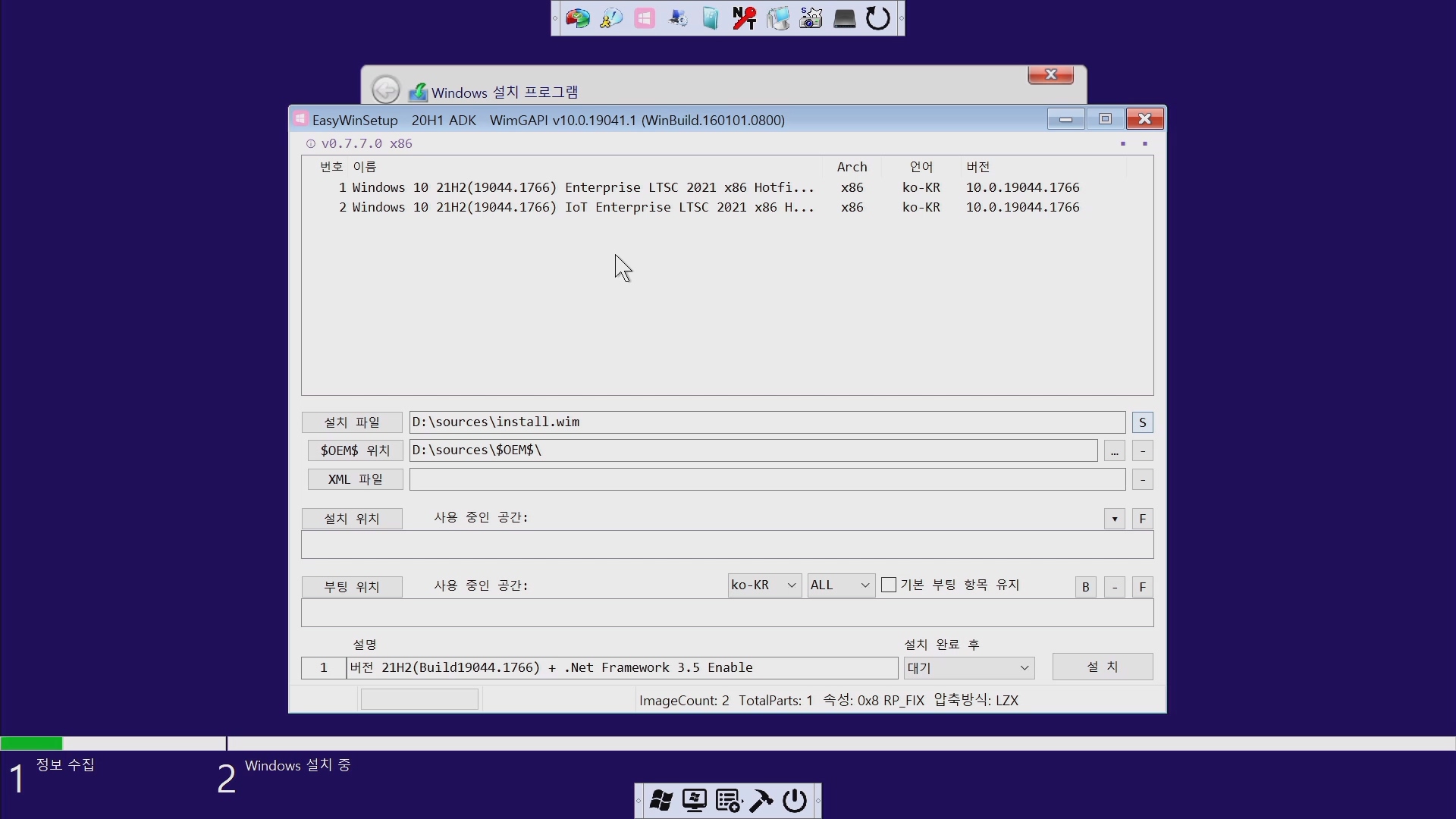
Task: Click the black circular refresh arrow icon
Action: (877, 18)
